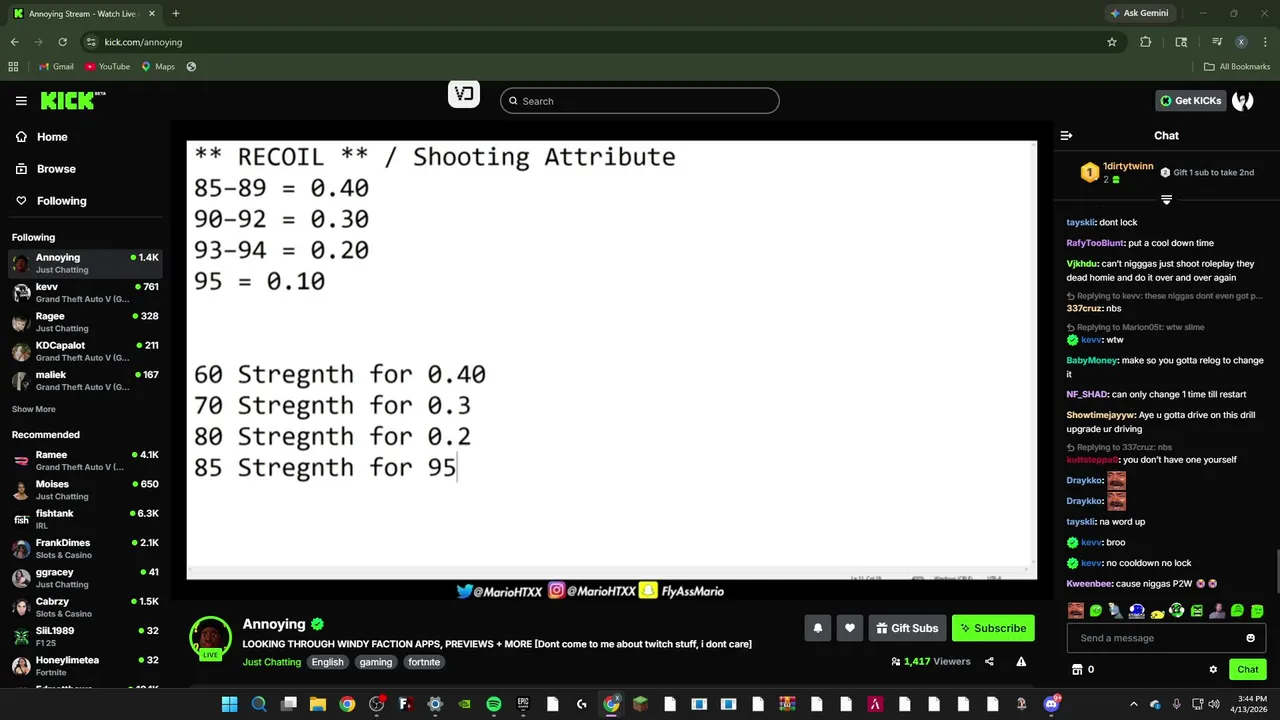
Task: Click the Gift Subs button
Action: (907, 628)
